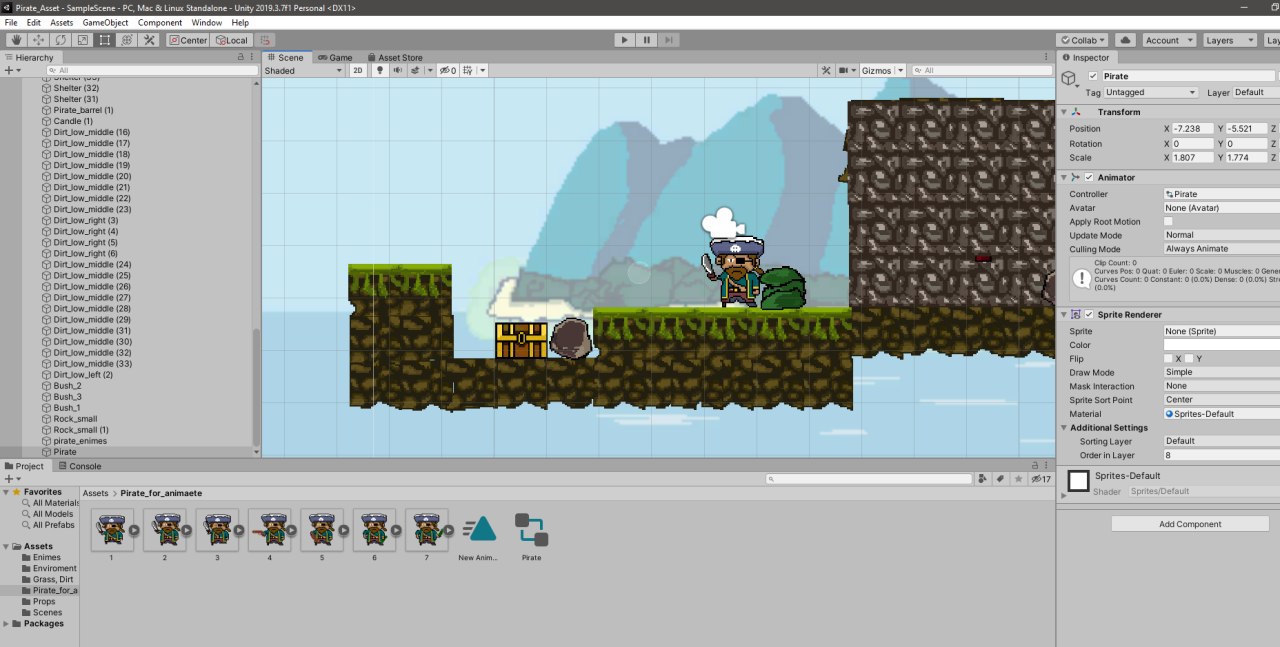Image resolution: width=1280 pixels, height=647 pixels.
Task: Collapse Additional Settings section
Action: [1064, 428]
